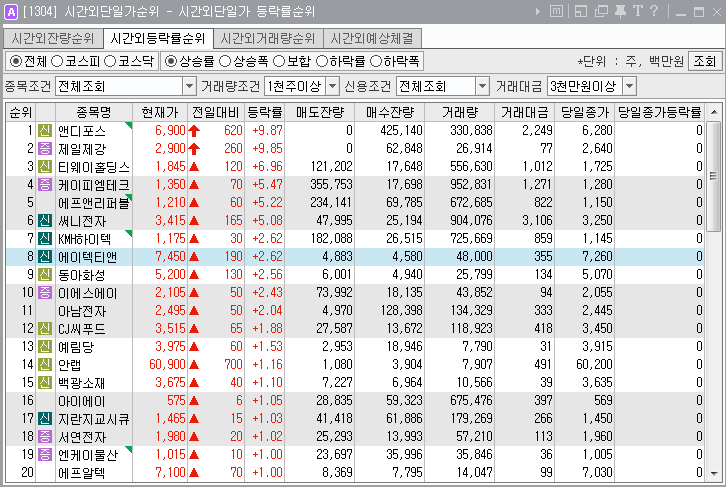726x487 pixels.
Task: Select the 보합 radio button
Action: (279, 61)
